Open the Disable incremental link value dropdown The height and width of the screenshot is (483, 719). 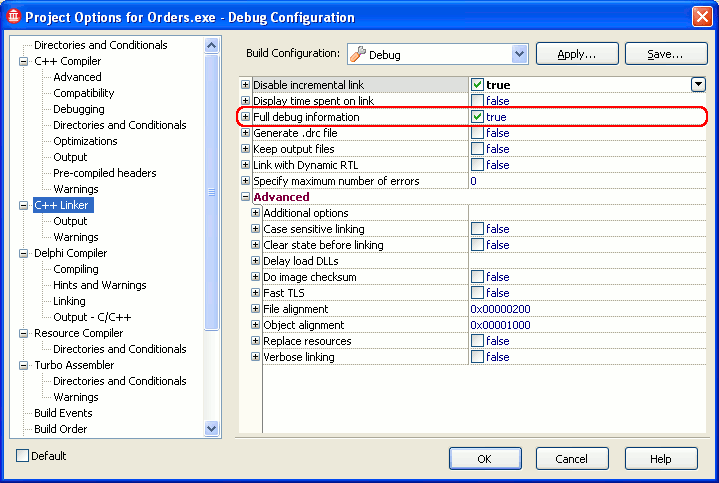[x=698, y=85]
